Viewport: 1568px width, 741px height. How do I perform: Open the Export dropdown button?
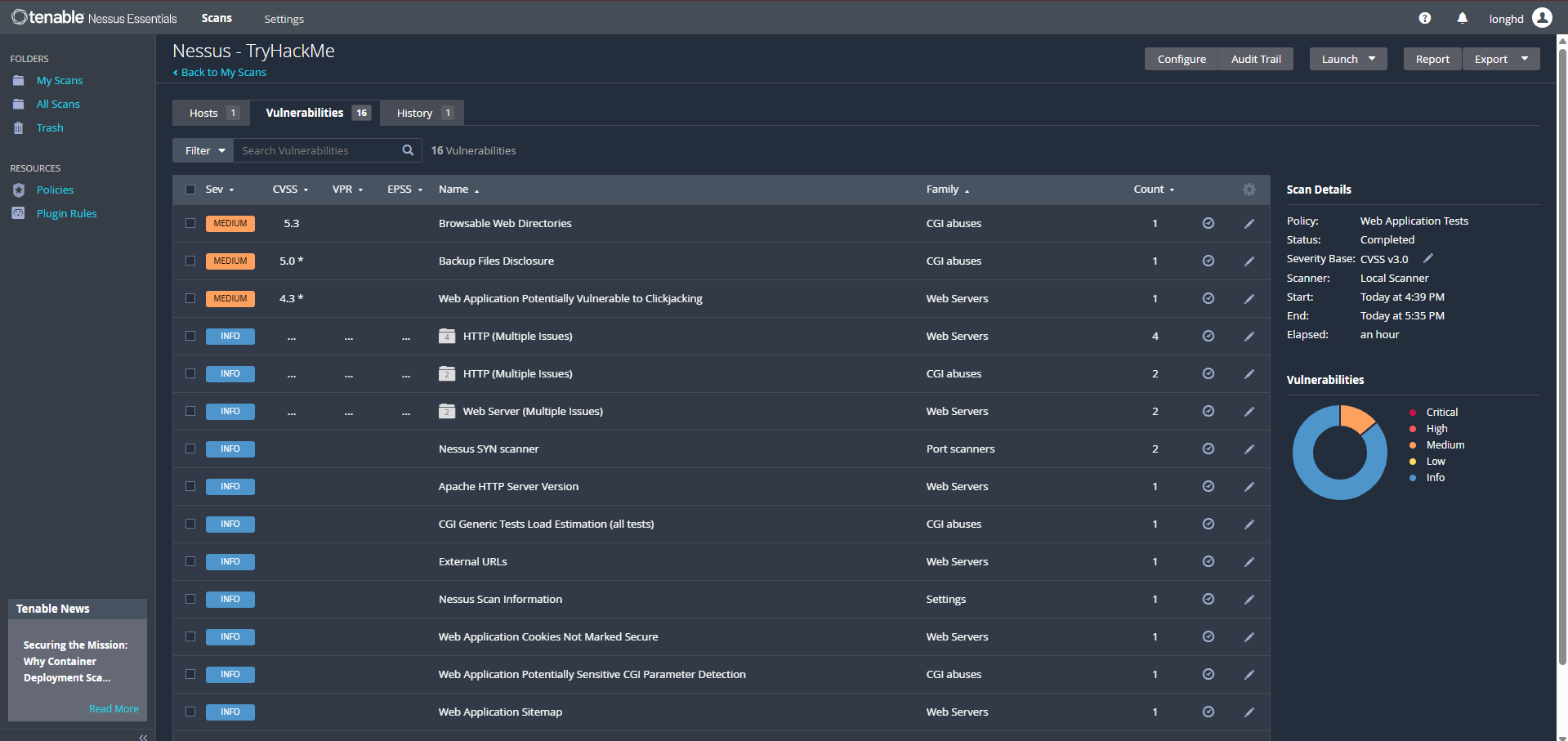[1501, 59]
